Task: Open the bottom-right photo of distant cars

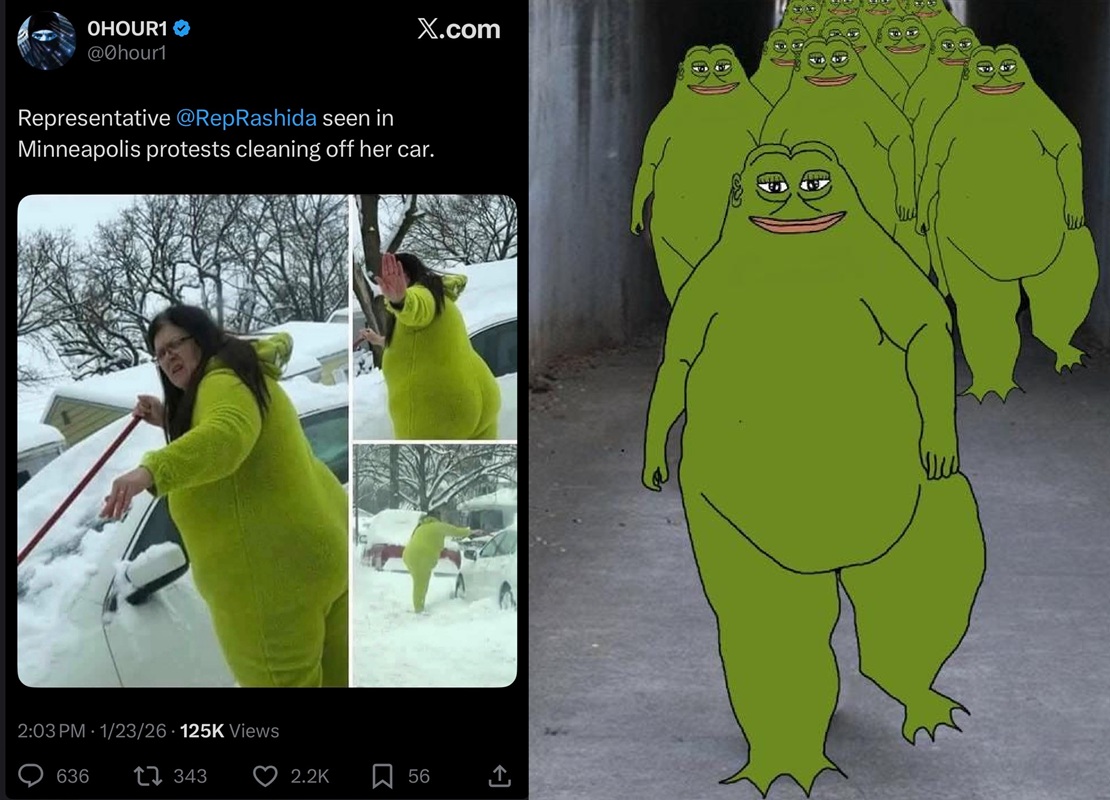Action: 435,566
